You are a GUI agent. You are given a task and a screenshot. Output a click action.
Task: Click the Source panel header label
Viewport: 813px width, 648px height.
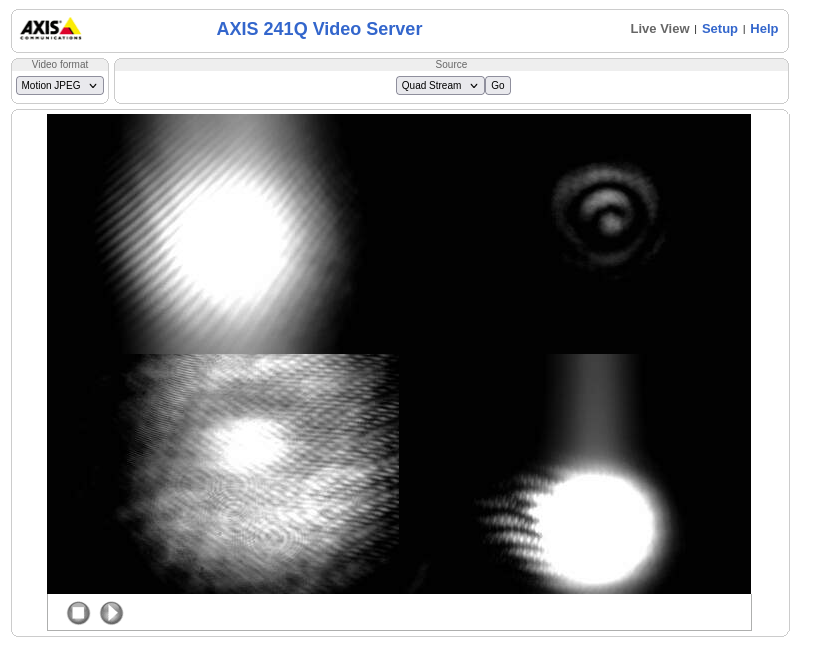pos(451,64)
